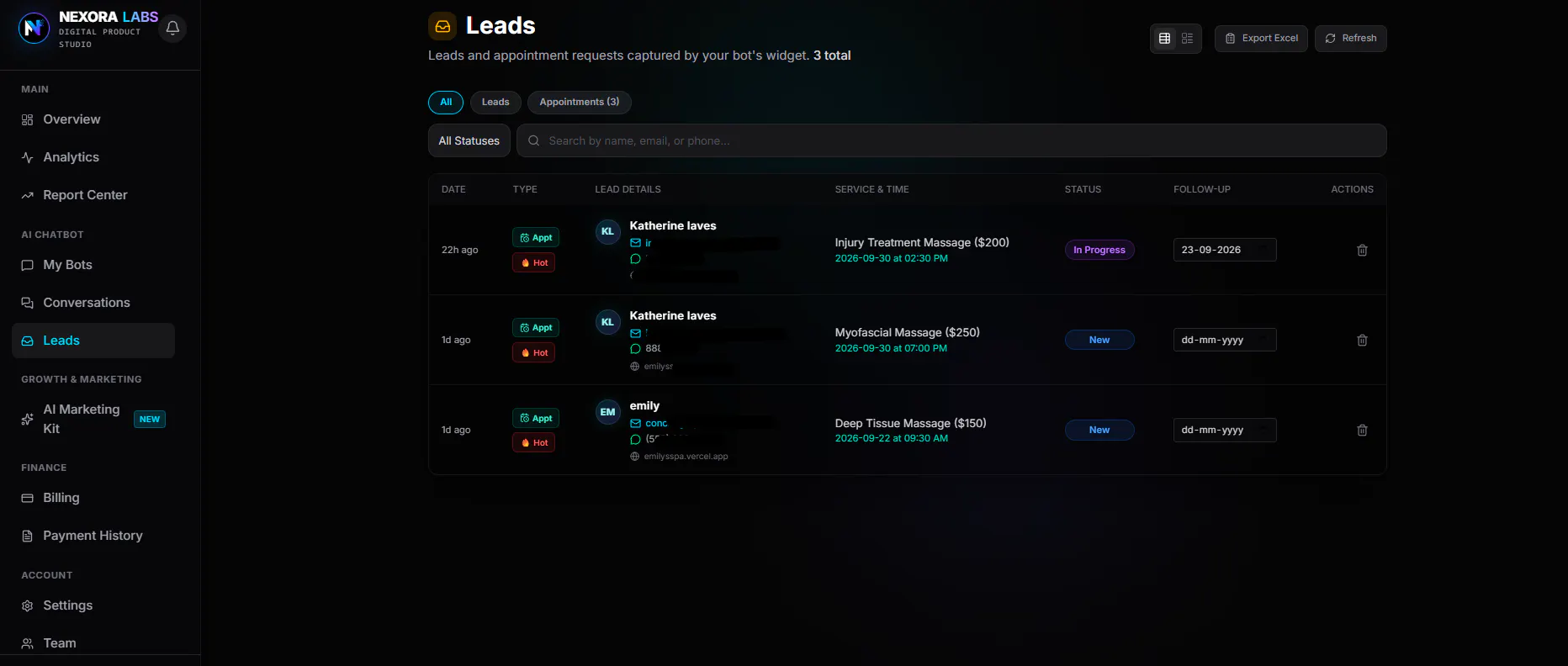Select the All filter tab
This screenshot has height=666, width=1568.
(446, 102)
